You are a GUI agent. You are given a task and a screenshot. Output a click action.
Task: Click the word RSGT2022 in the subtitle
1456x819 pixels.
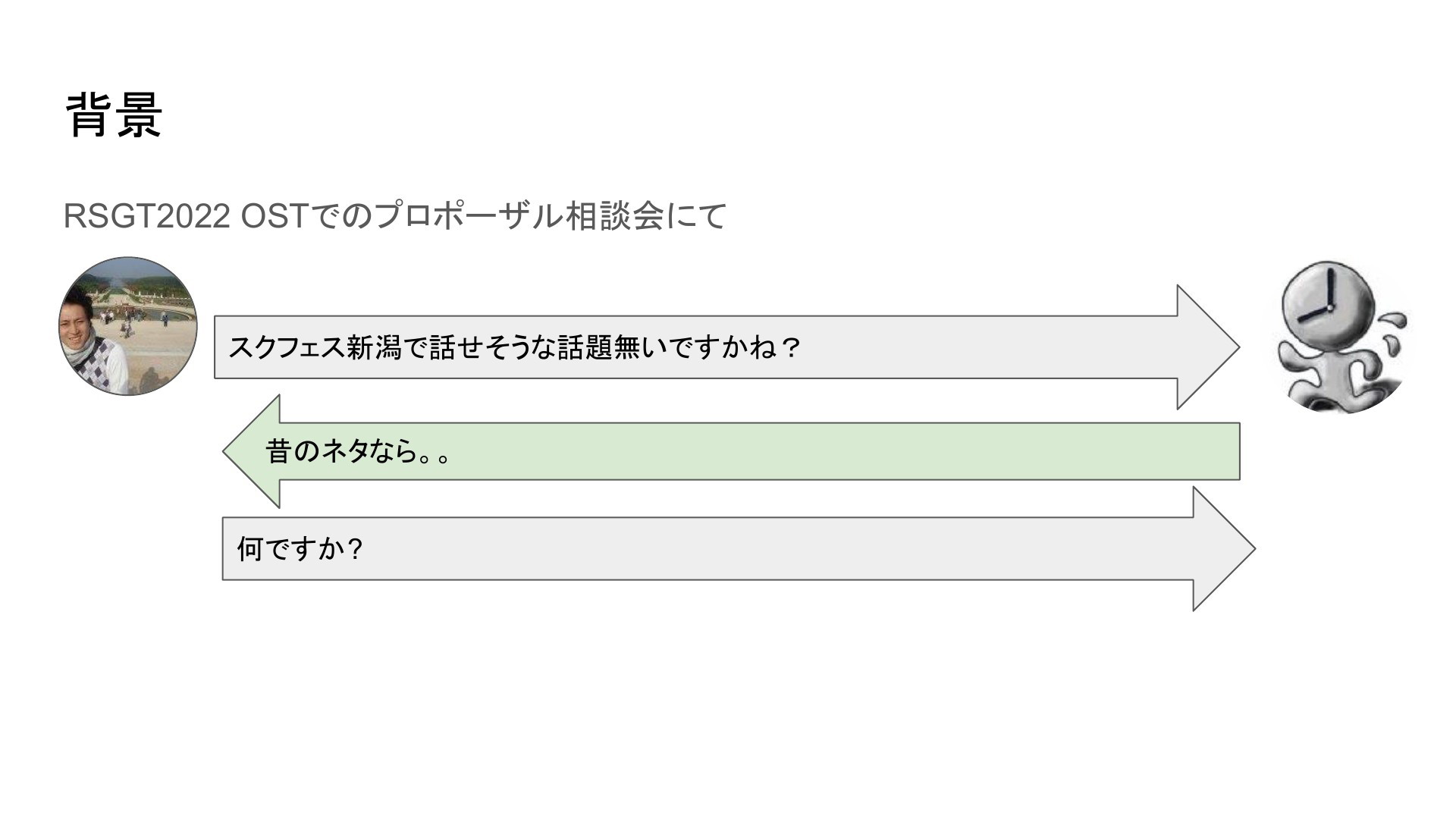pyautogui.click(x=146, y=217)
